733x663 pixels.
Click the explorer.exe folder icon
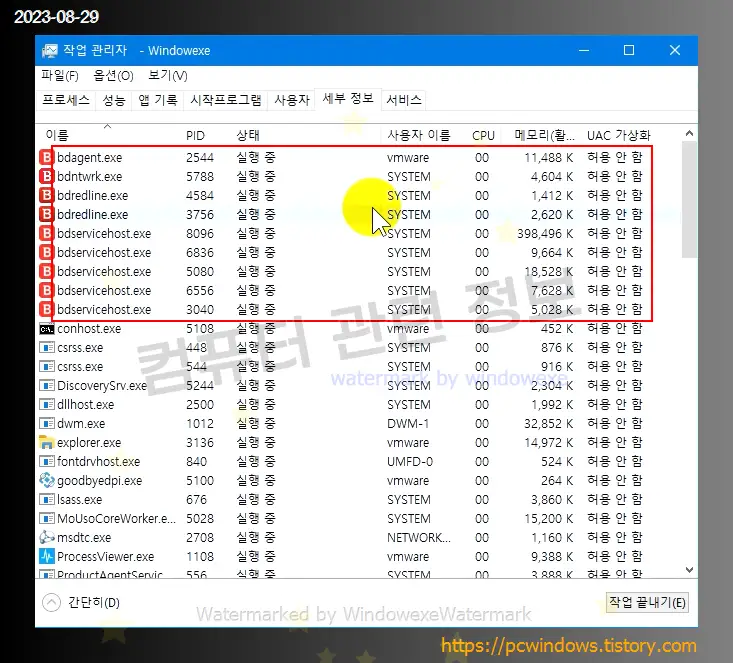point(46,442)
